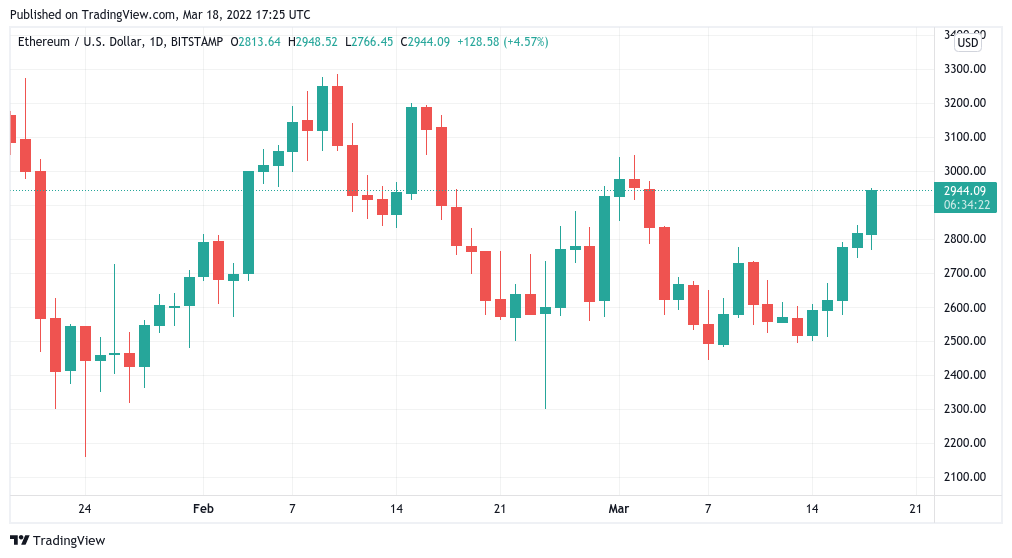Image resolution: width=1012 pixels, height=558 pixels.
Task: Click the Mar marker on time axis
Action: click(618, 509)
